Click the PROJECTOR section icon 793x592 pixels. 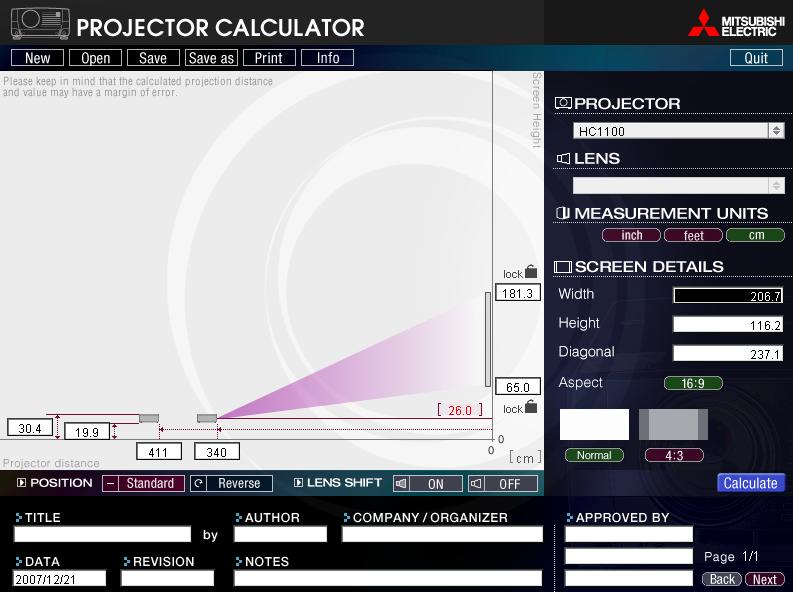click(x=563, y=103)
